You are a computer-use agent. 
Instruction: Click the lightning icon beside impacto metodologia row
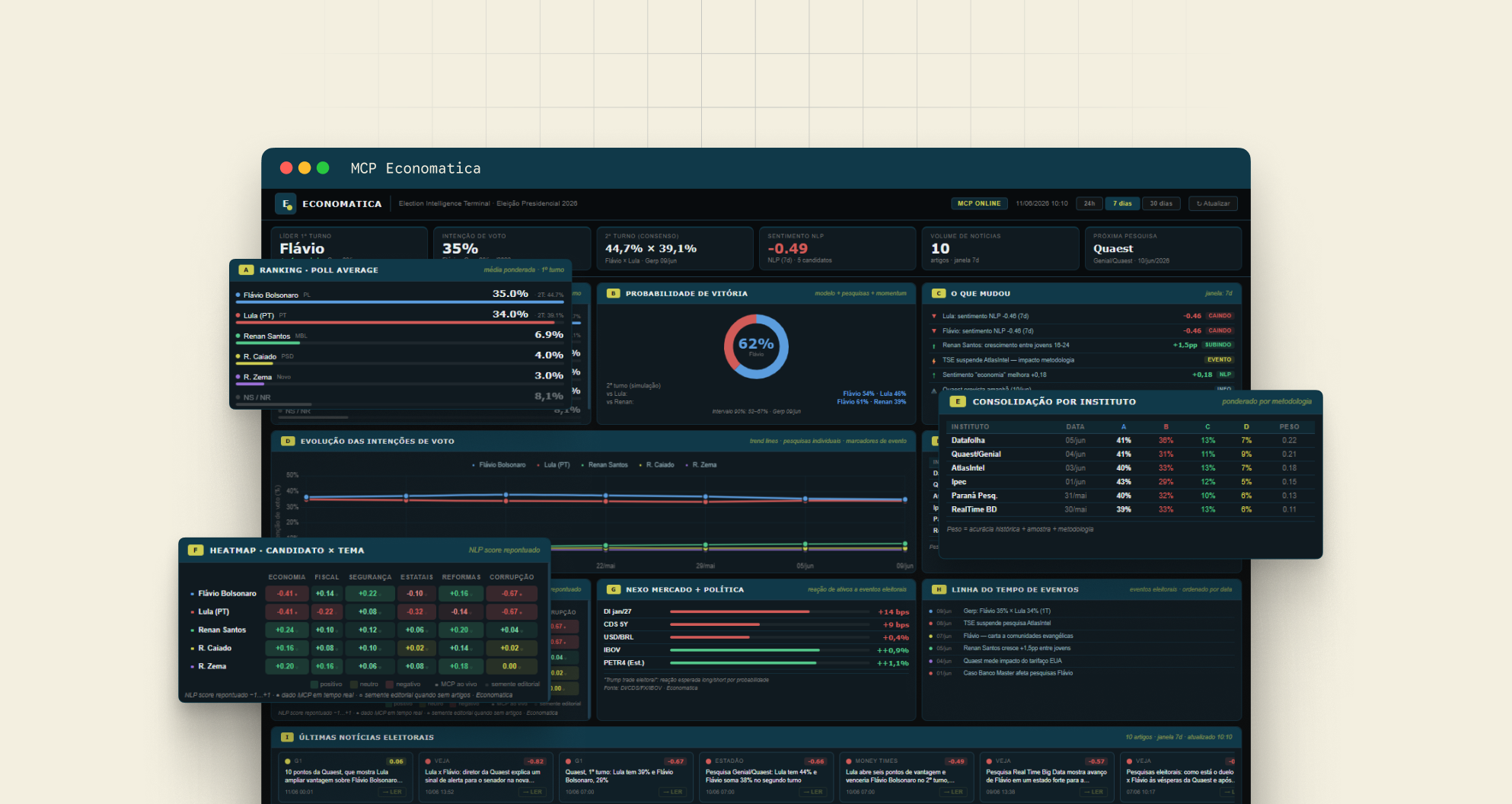pyautogui.click(x=934, y=360)
